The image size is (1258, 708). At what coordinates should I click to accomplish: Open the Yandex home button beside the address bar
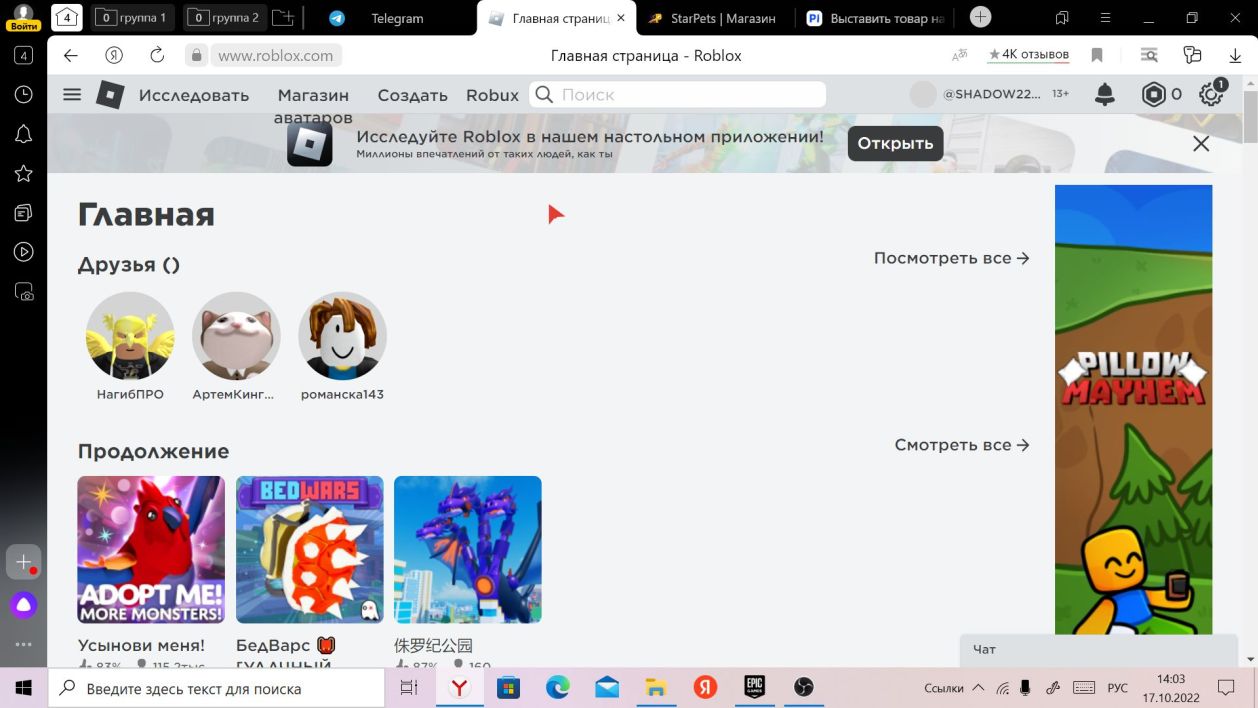point(114,56)
